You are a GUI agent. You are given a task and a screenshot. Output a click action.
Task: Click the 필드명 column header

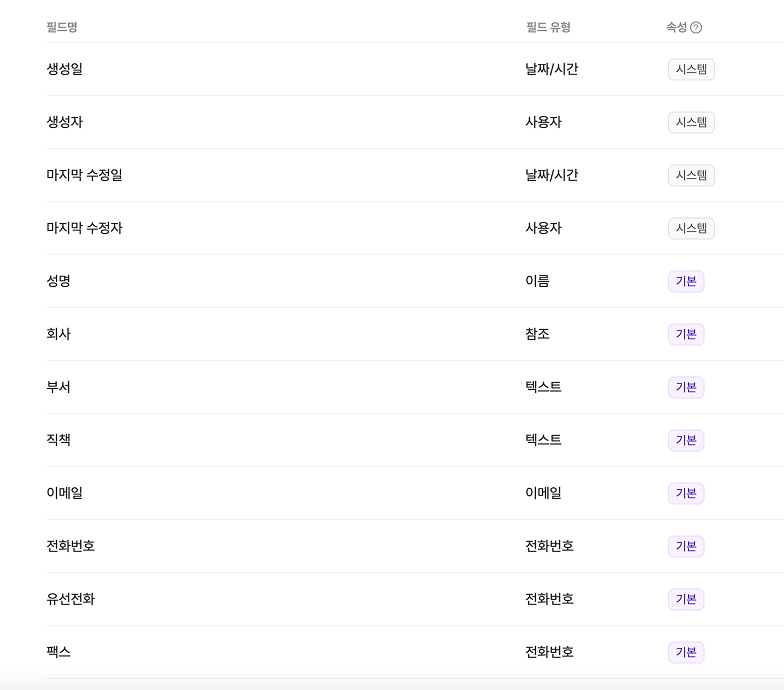(x=62, y=27)
